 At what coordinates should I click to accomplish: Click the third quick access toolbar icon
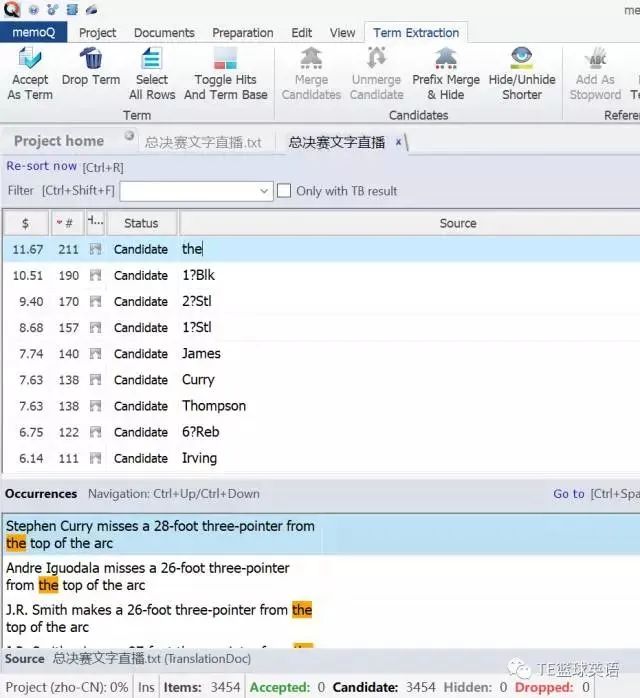pos(53,9)
